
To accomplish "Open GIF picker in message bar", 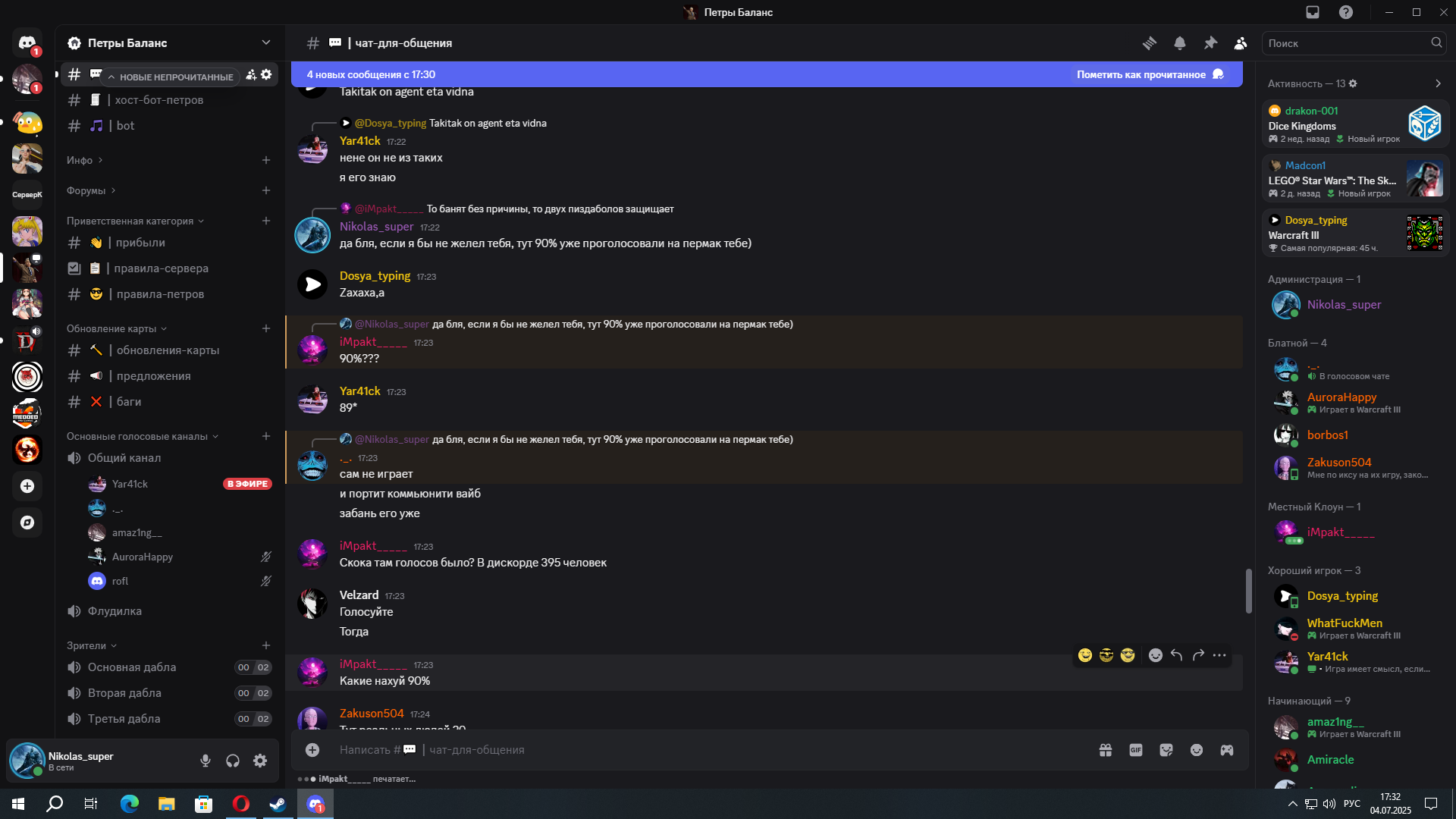I will coord(1136,750).
